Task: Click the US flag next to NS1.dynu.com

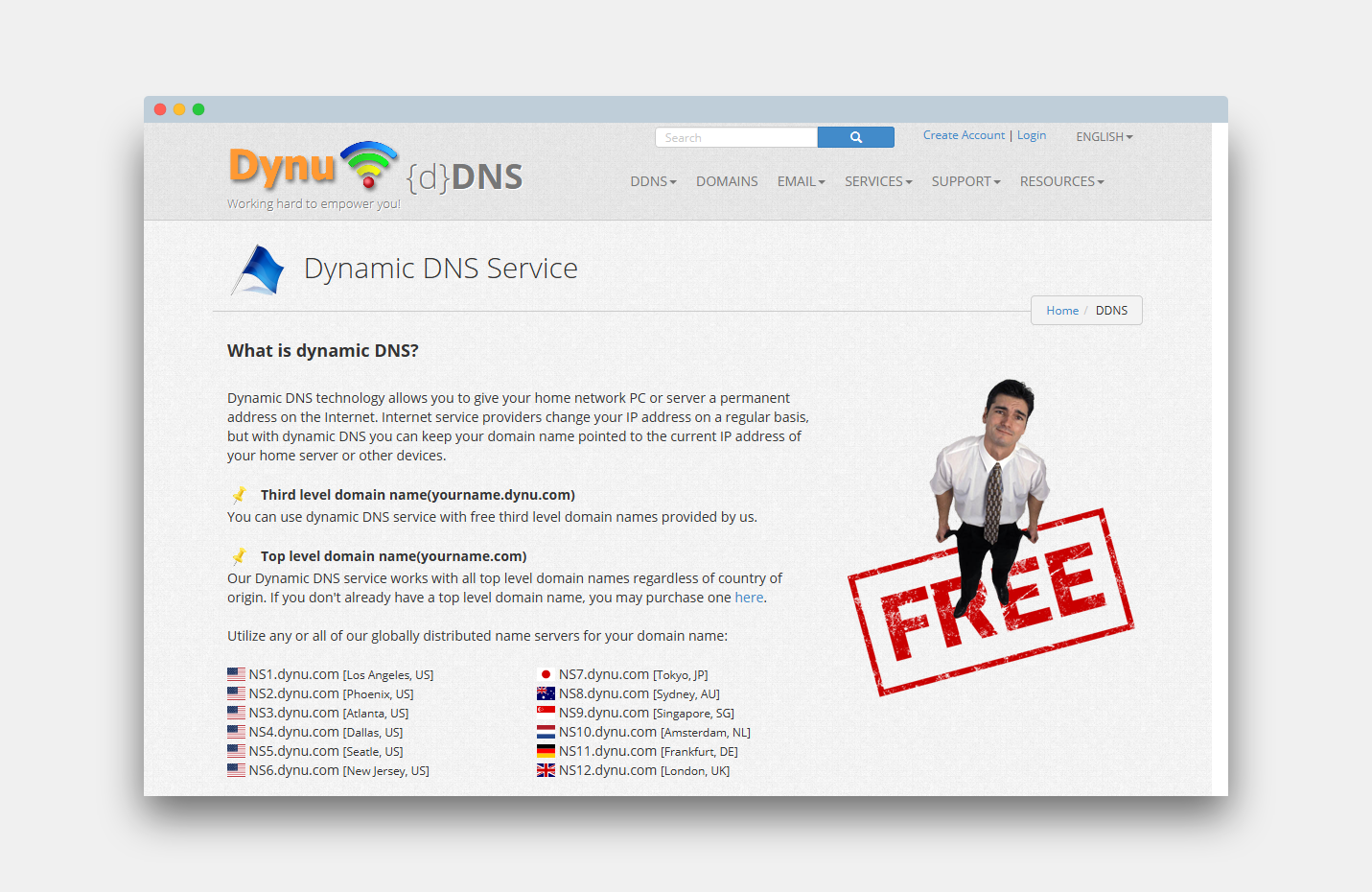Action: point(236,674)
